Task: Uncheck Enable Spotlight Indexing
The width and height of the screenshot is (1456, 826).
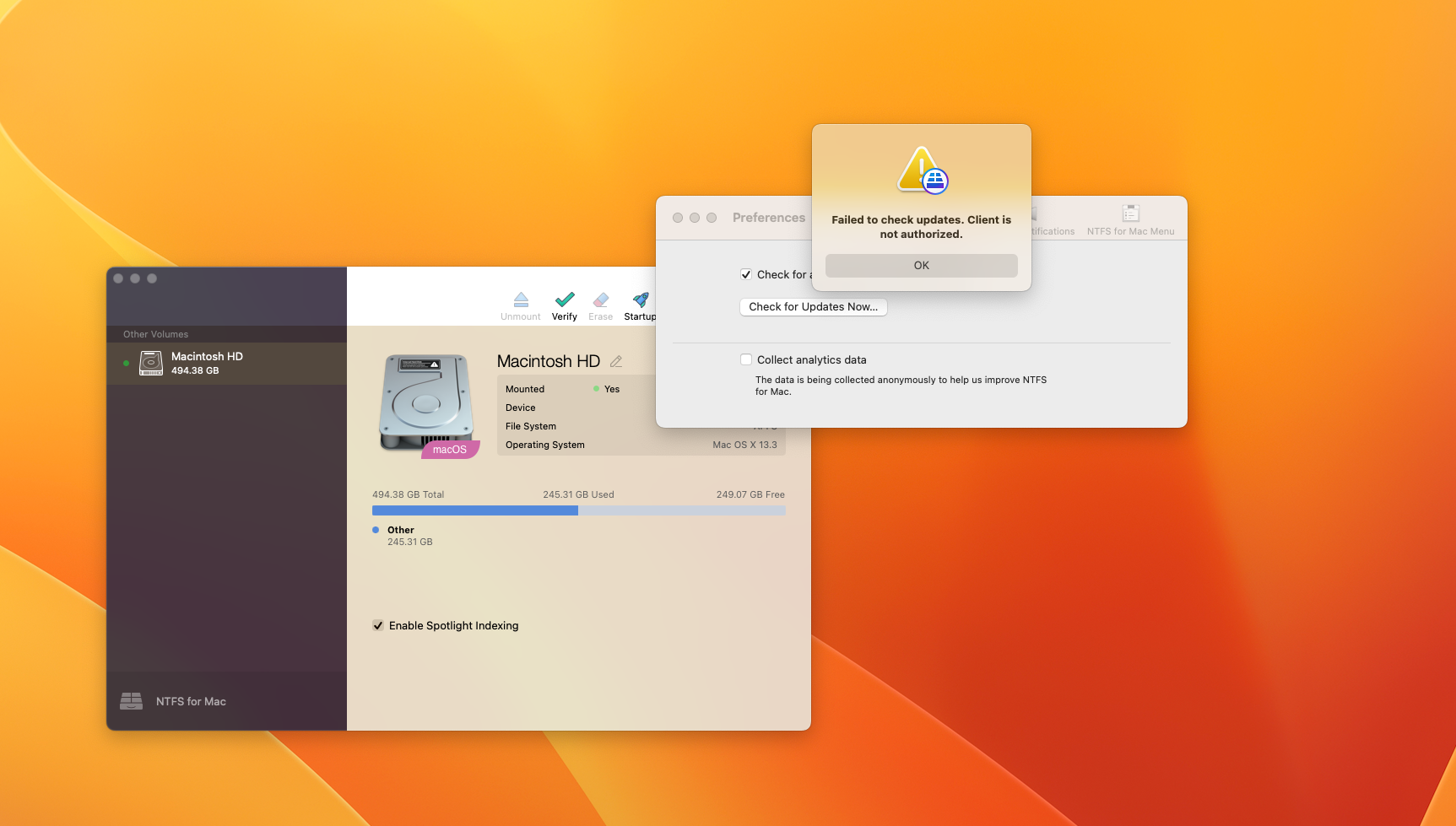Action: pos(378,625)
